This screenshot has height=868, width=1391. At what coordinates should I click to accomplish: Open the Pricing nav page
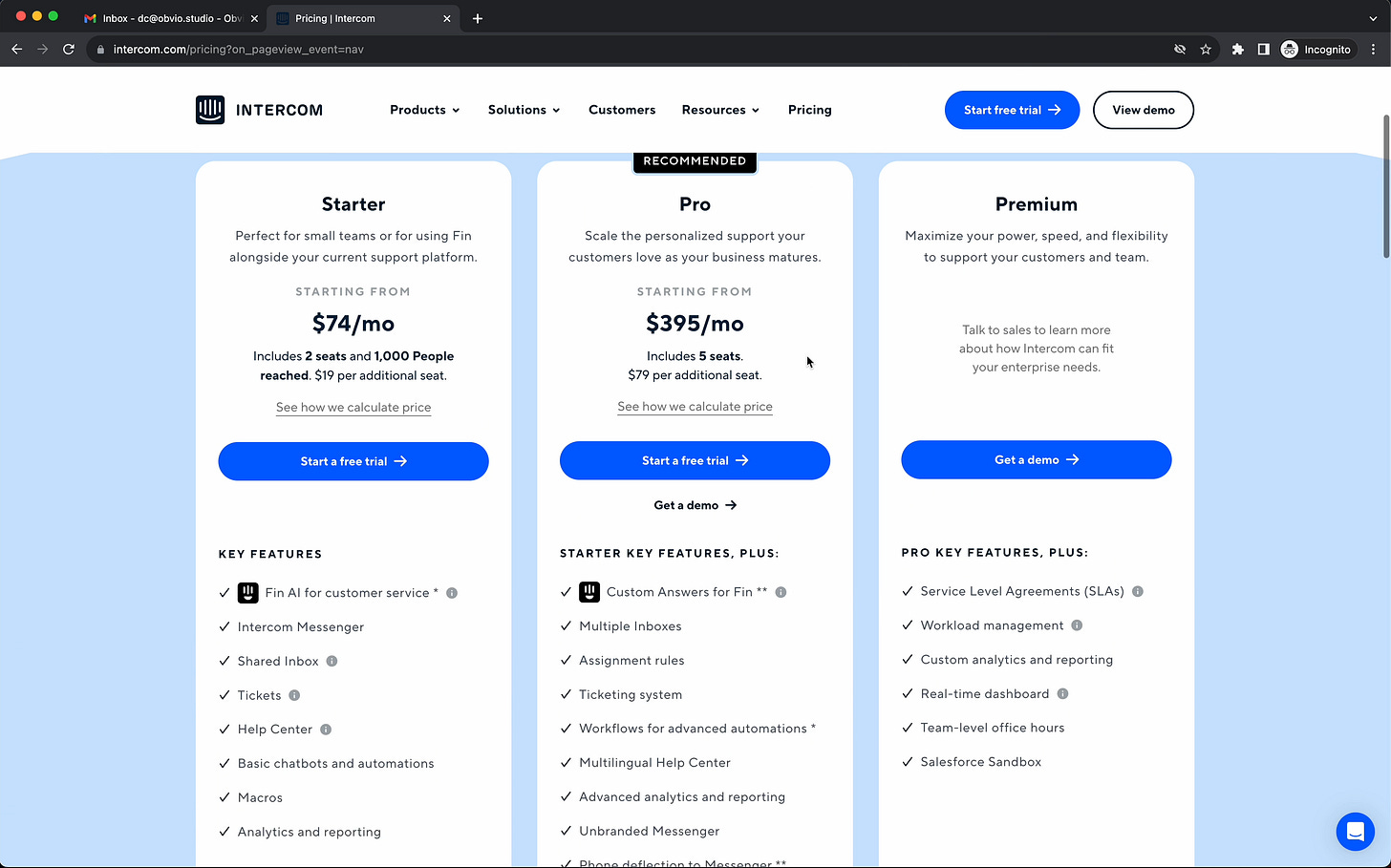(x=810, y=110)
